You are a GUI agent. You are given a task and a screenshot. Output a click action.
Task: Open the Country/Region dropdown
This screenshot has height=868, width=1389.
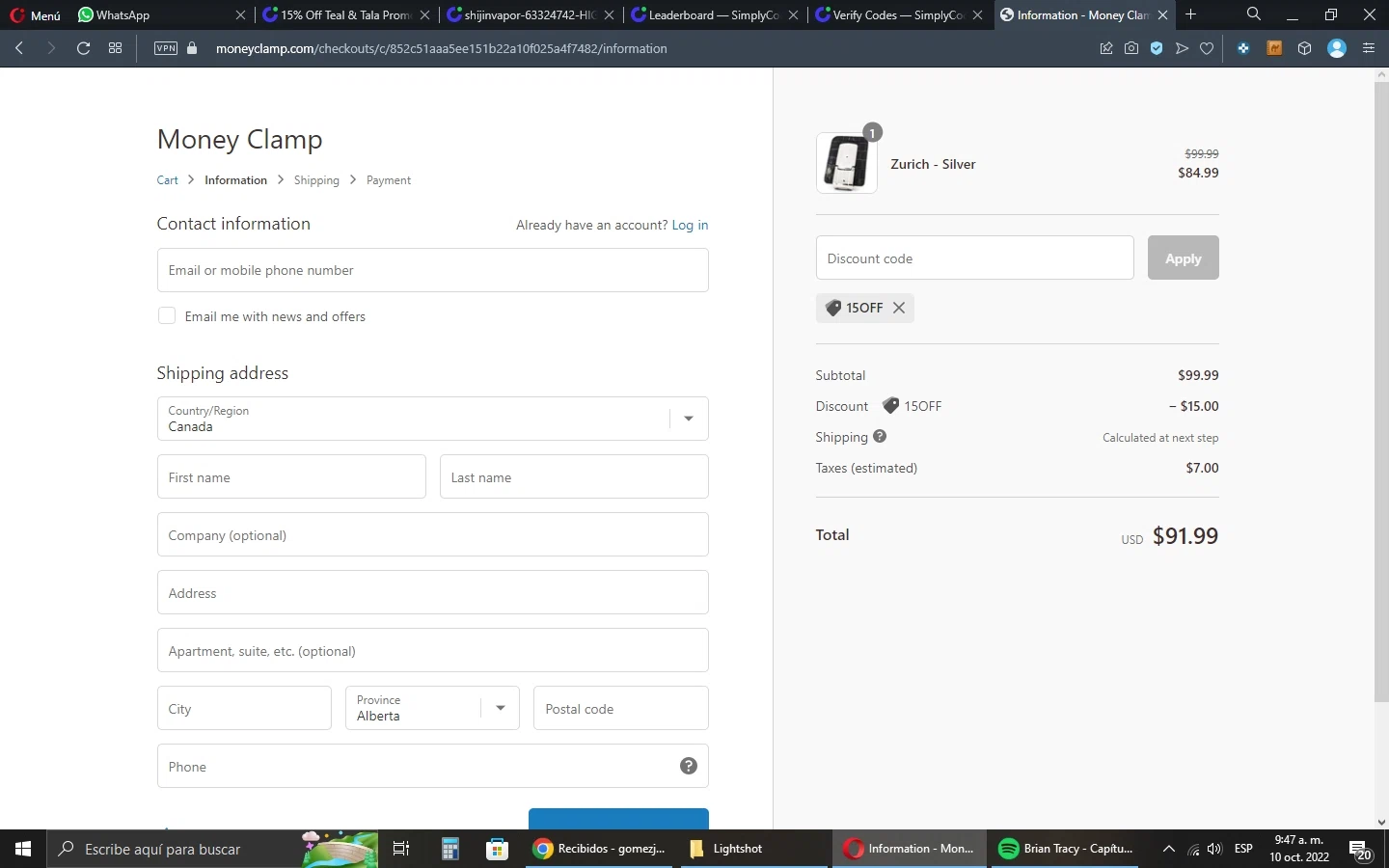[432, 419]
